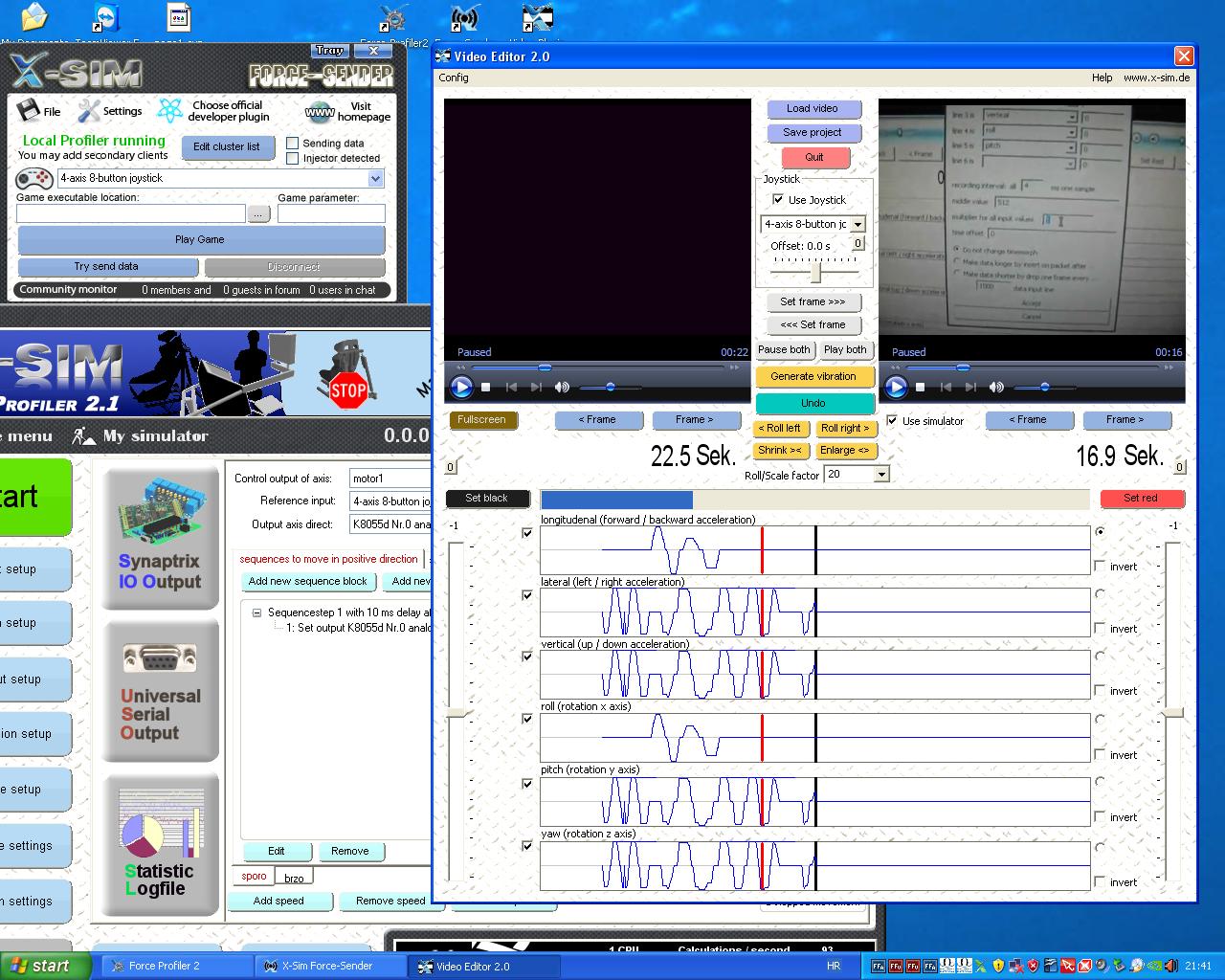Open the My simulator menu
This screenshot has height=980, width=1225.
[x=155, y=435]
